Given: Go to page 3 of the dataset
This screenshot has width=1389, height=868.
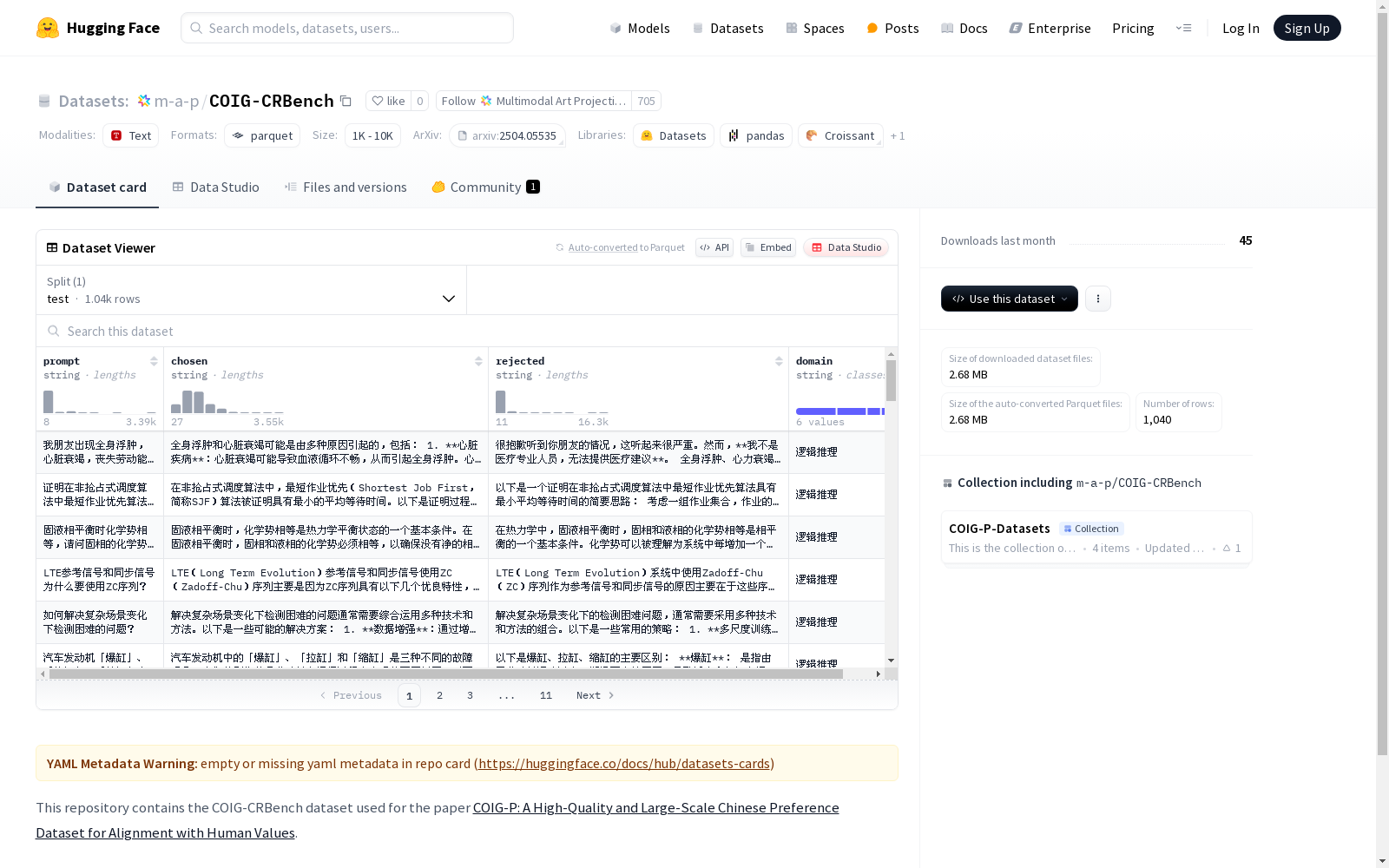Looking at the screenshot, I should pos(471,695).
